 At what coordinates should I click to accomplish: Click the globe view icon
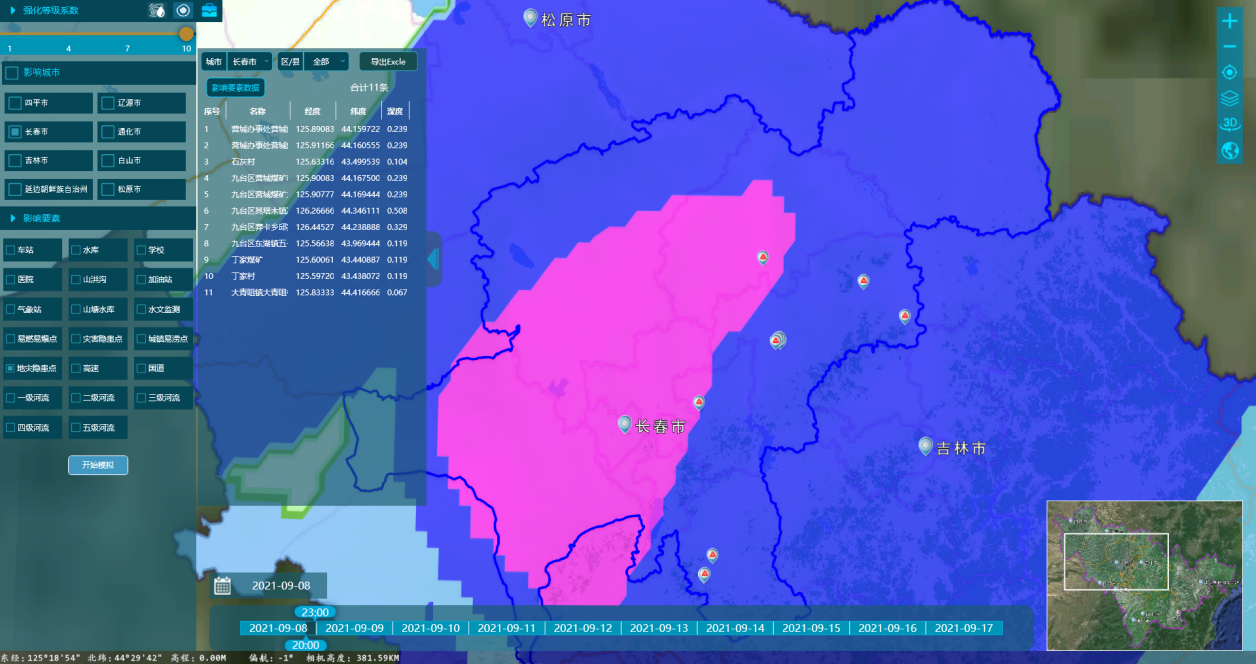(x=1230, y=151)
